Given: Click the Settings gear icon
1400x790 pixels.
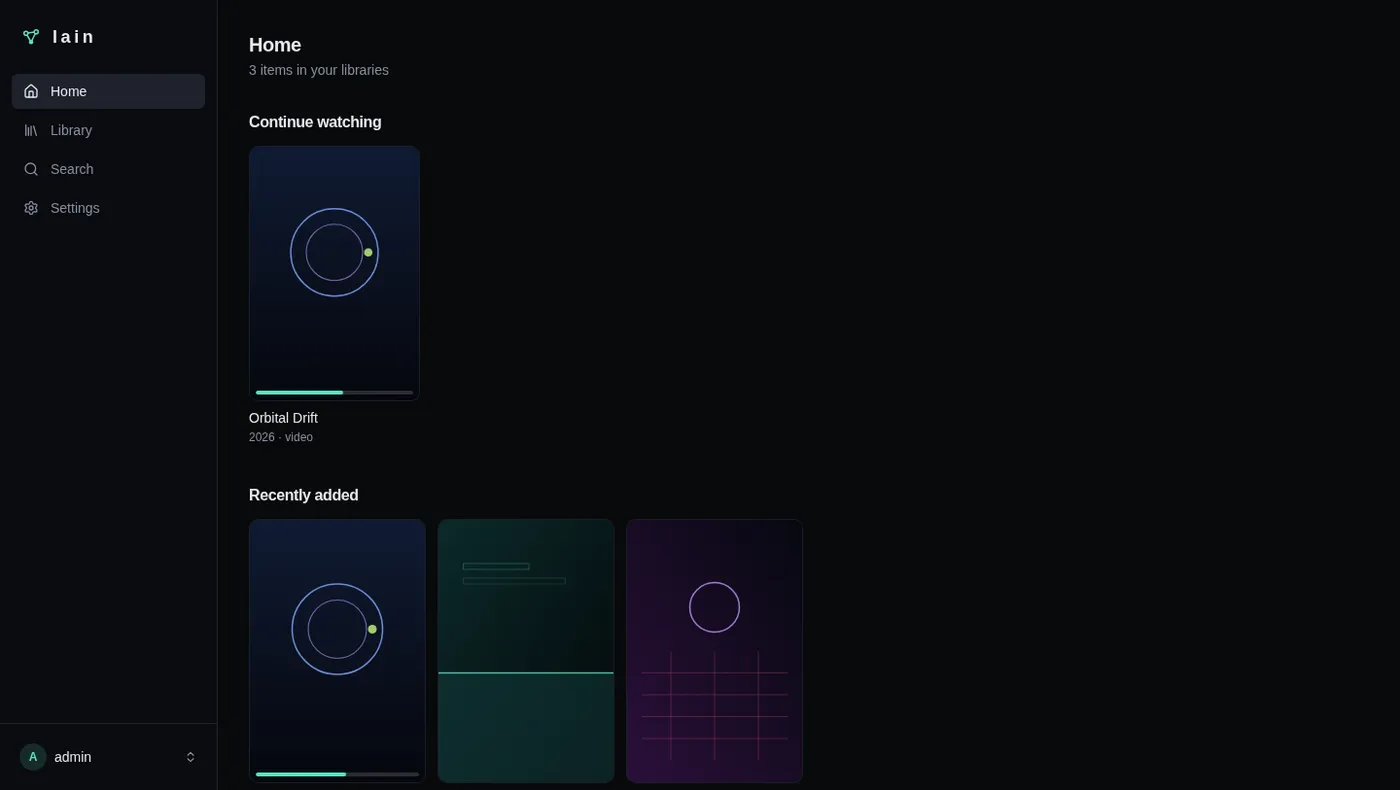Looking at the screenshot, I should click(31, 208).
